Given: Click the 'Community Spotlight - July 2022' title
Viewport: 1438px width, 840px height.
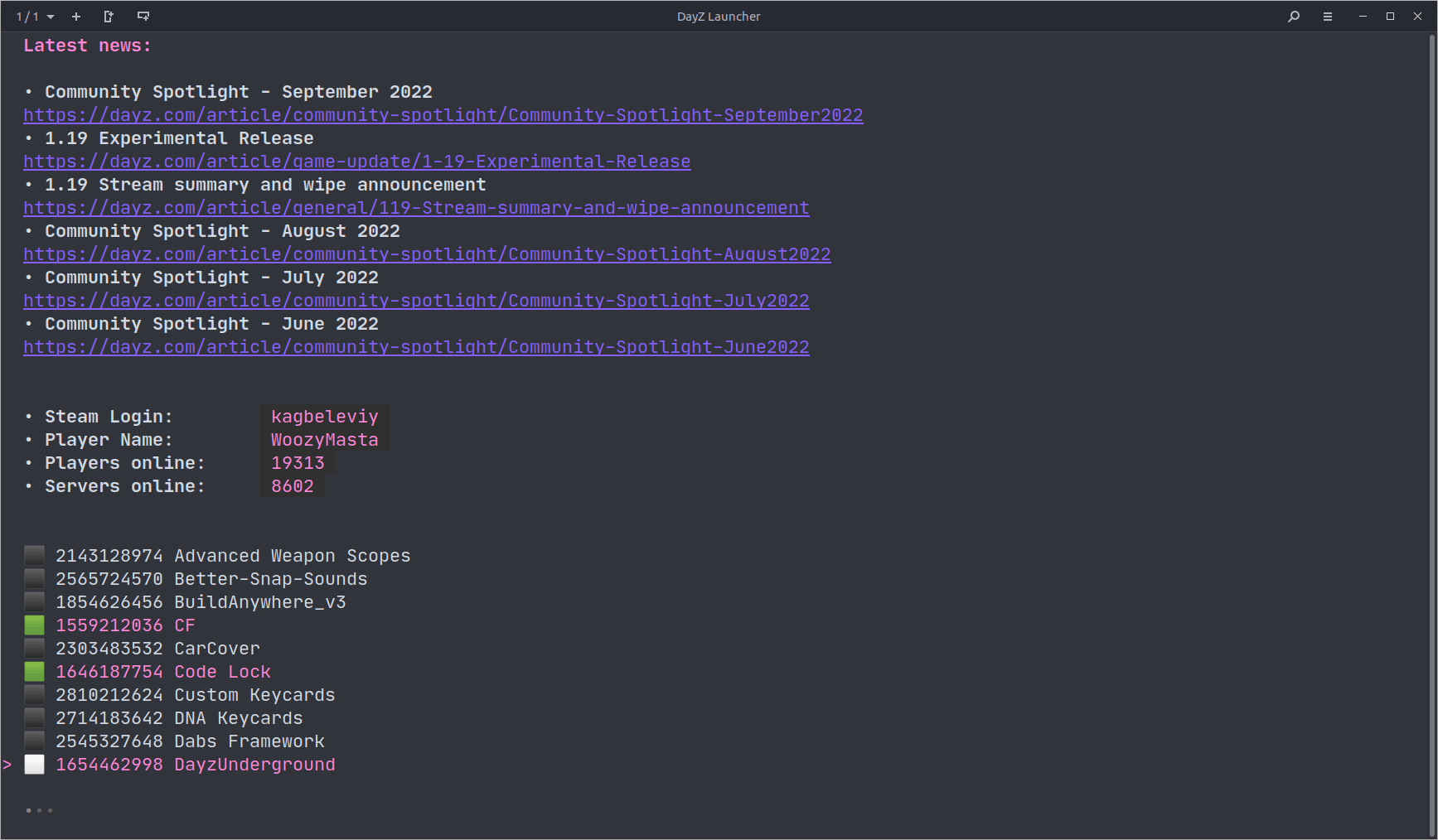Looking at the screenshot, I should 211,278.
